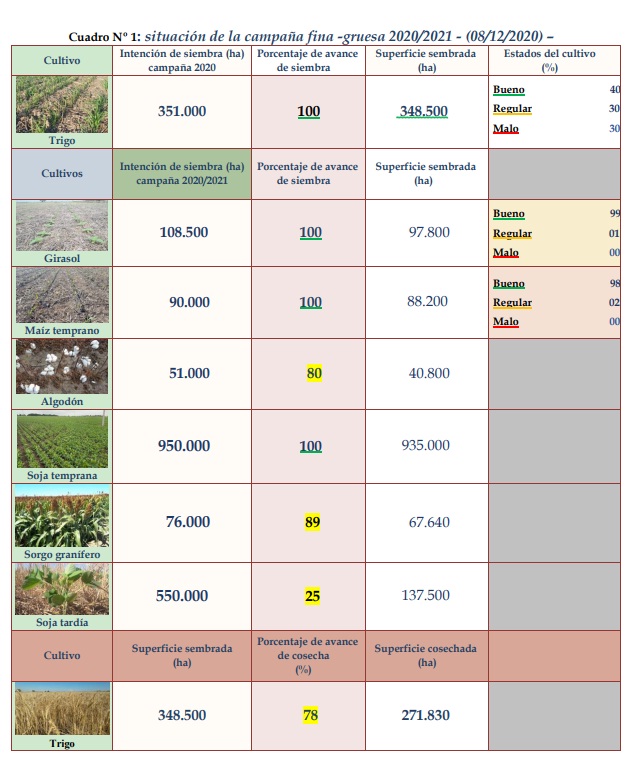635x757 pixels.
Task: Select the 137.500 sown area value
Action: pyautogui.click(x=424, y=596)
